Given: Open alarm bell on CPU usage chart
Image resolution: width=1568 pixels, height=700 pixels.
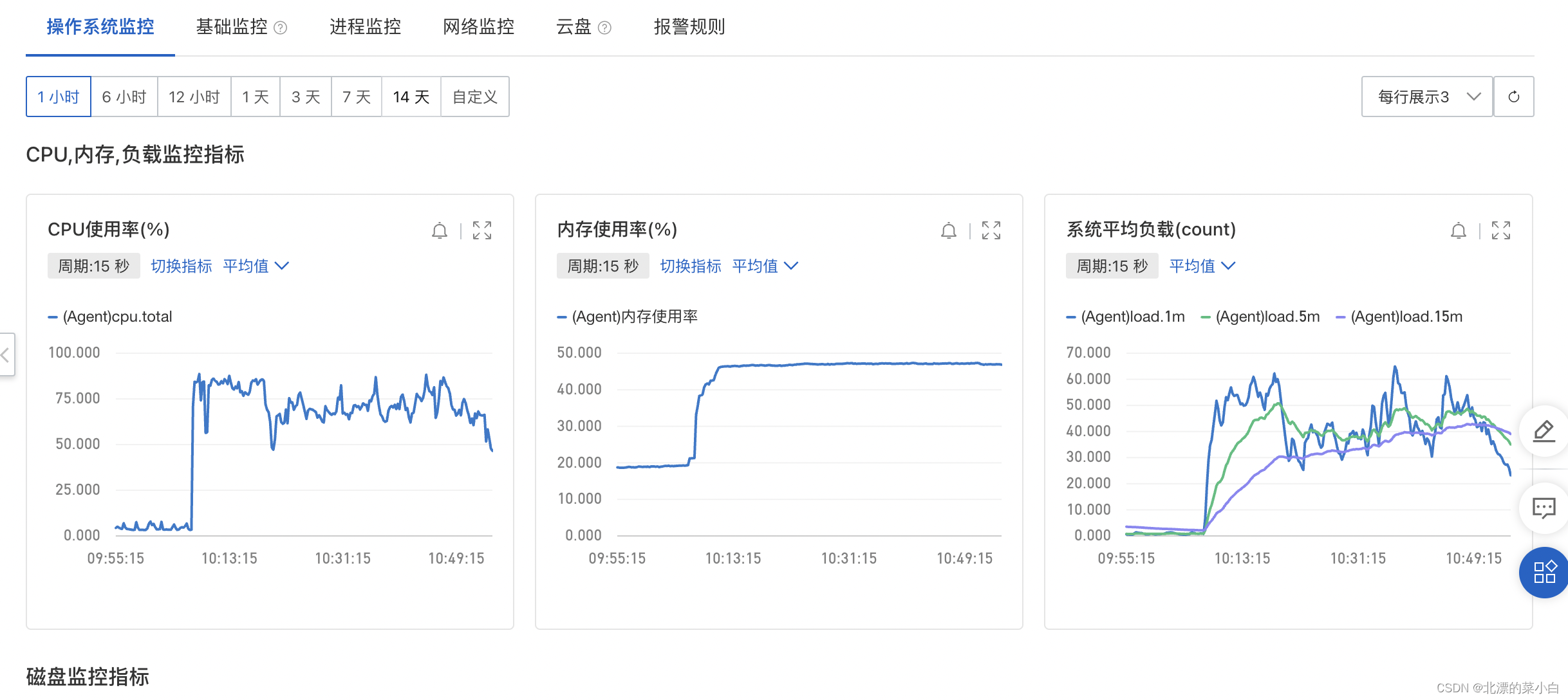Looking at the screenshot, I should click(x=440, y=230).
